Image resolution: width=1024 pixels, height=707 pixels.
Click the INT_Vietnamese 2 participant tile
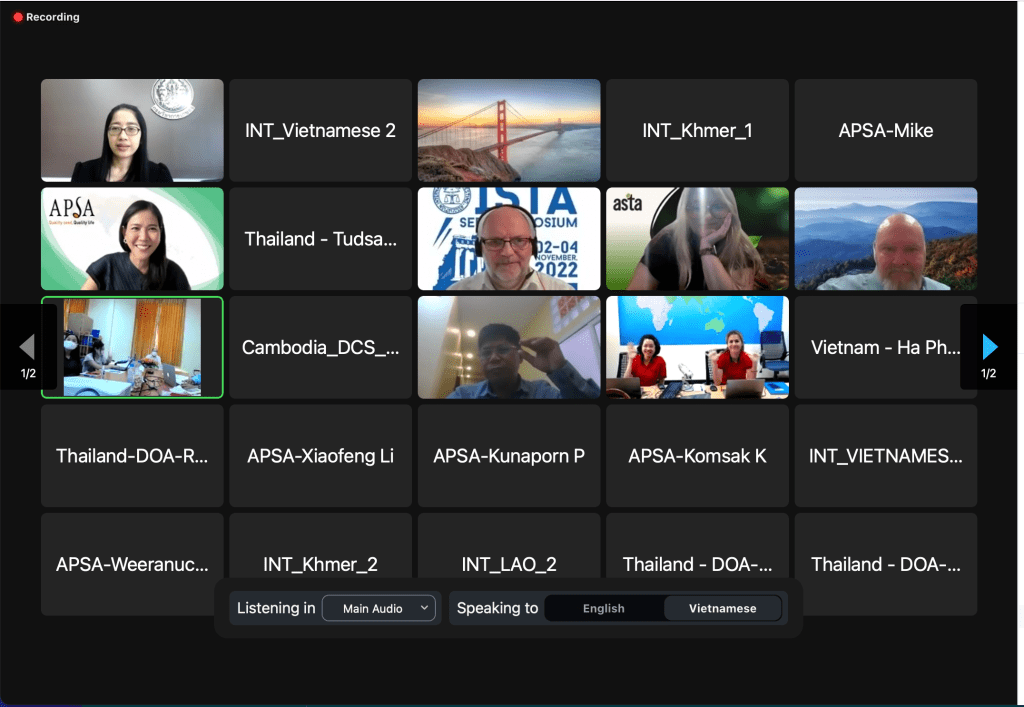click(321, 130)
